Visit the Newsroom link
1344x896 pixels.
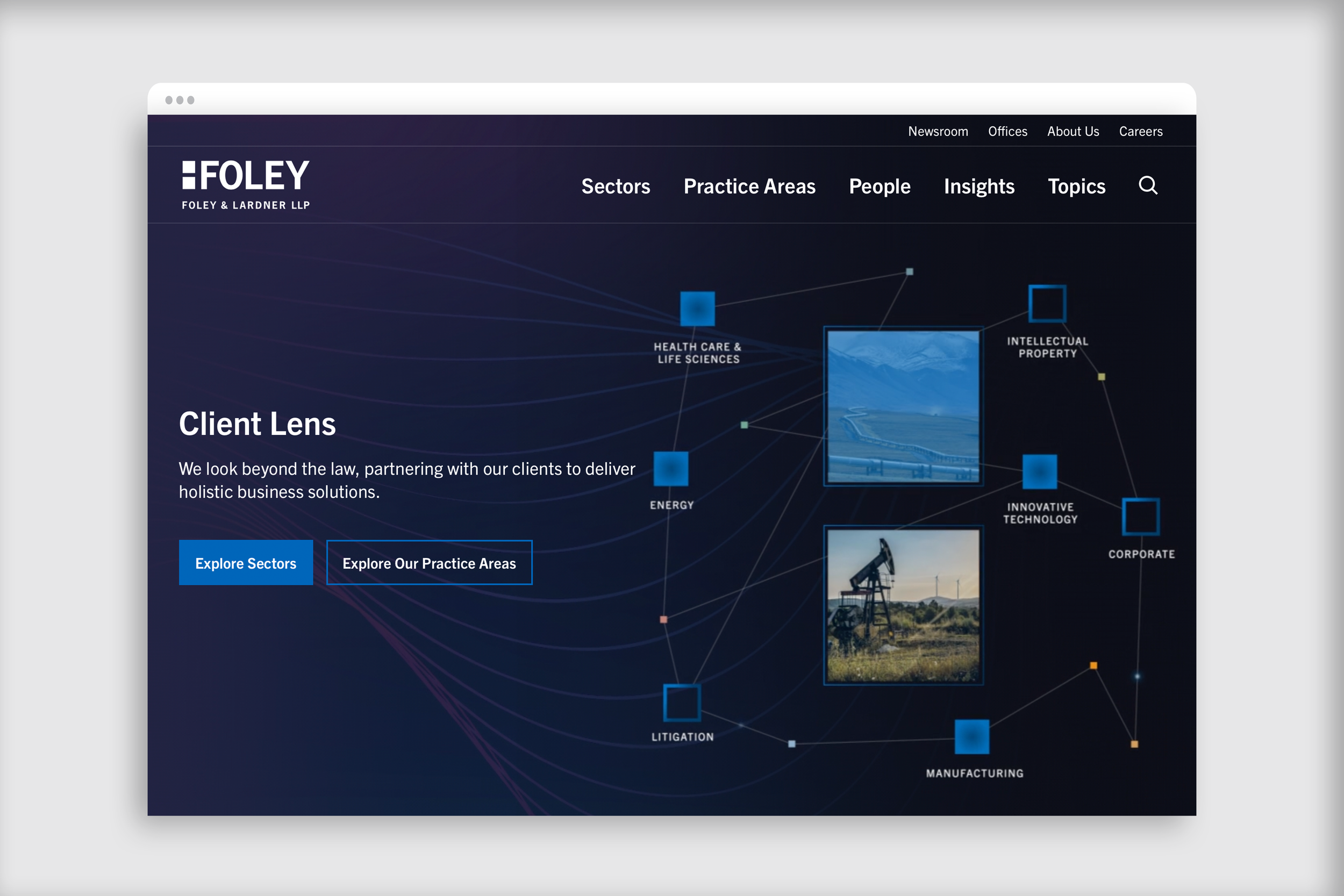[938, 132]
